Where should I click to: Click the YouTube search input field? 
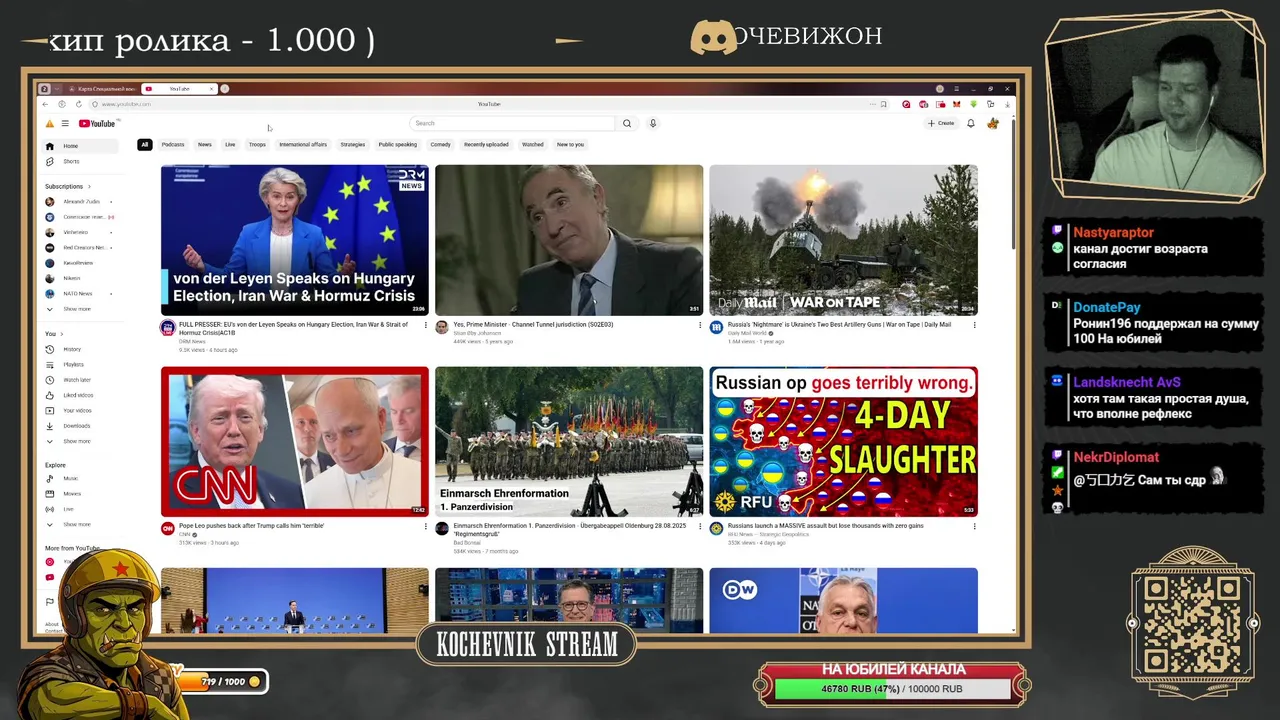[512, 124]
